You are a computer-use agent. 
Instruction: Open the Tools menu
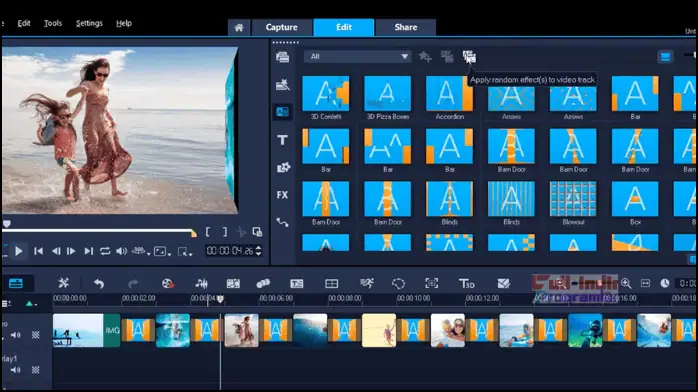point(53,23)
